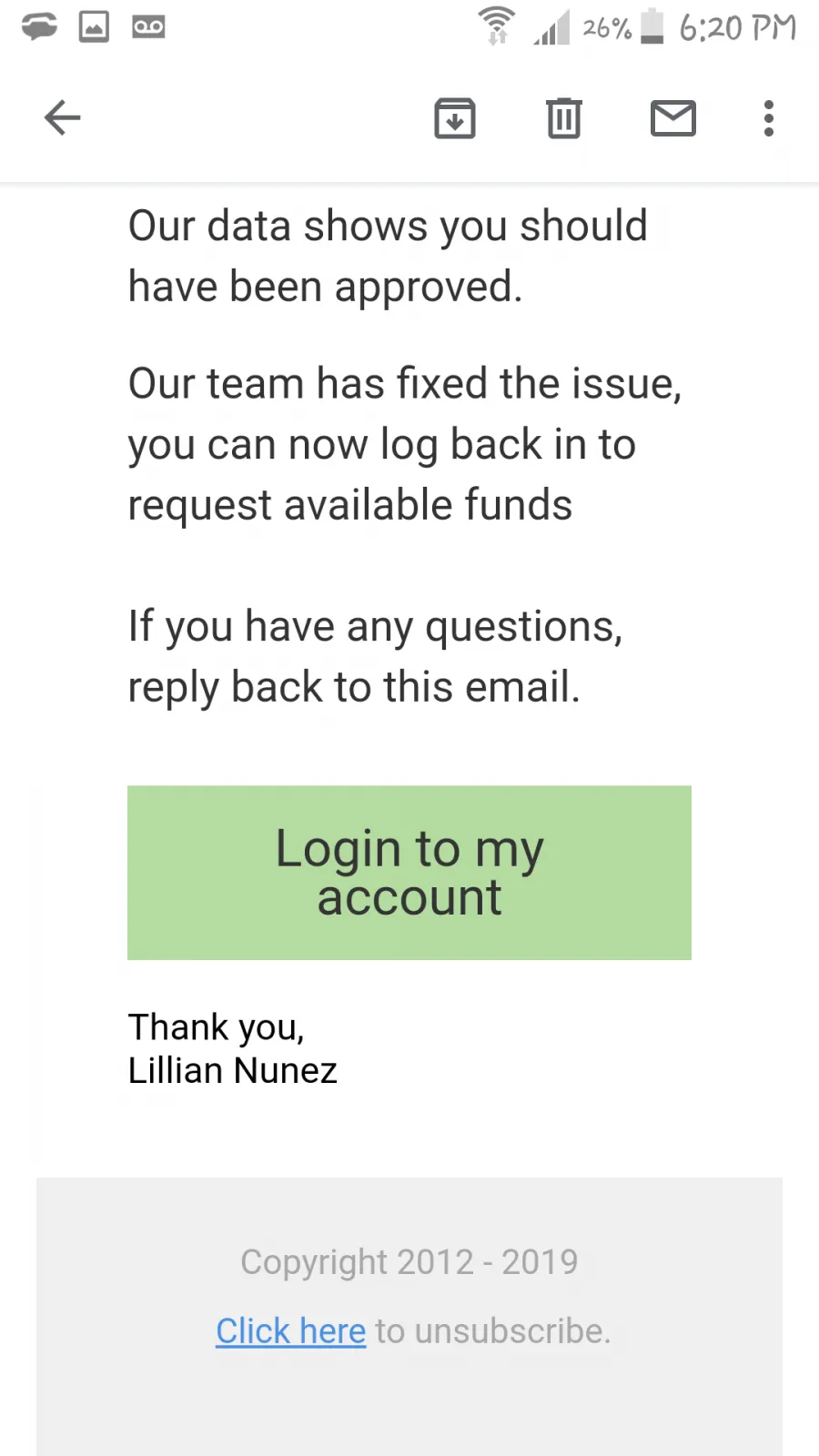Screen dimensions: 819x1456
Task: Tap the 6:20 PM clock
Action: pyautogui.click(x=738, y=27)
